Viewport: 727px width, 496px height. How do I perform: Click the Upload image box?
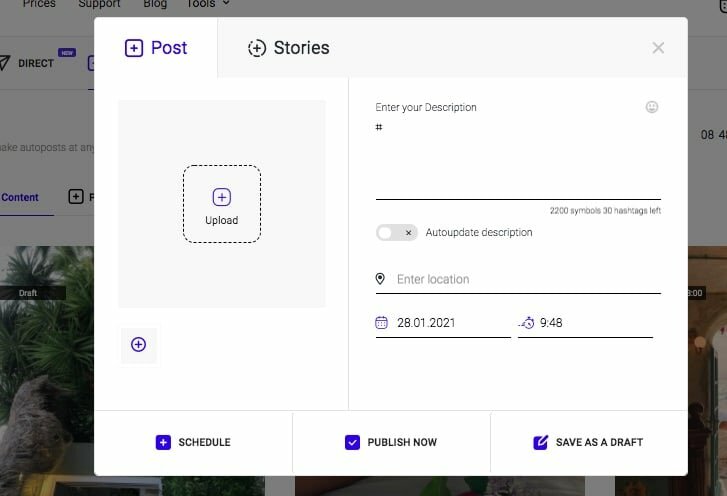pyautogui.click(x=221, y=204)
